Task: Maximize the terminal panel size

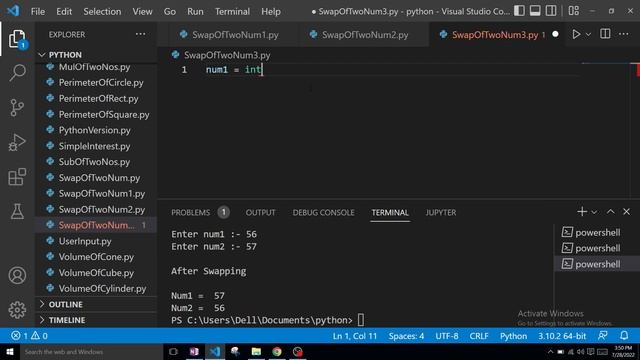Action: 610,211
